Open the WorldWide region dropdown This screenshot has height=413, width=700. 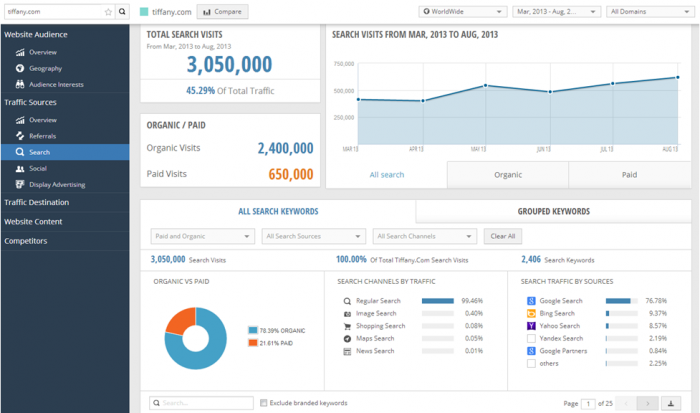(462, 12)
